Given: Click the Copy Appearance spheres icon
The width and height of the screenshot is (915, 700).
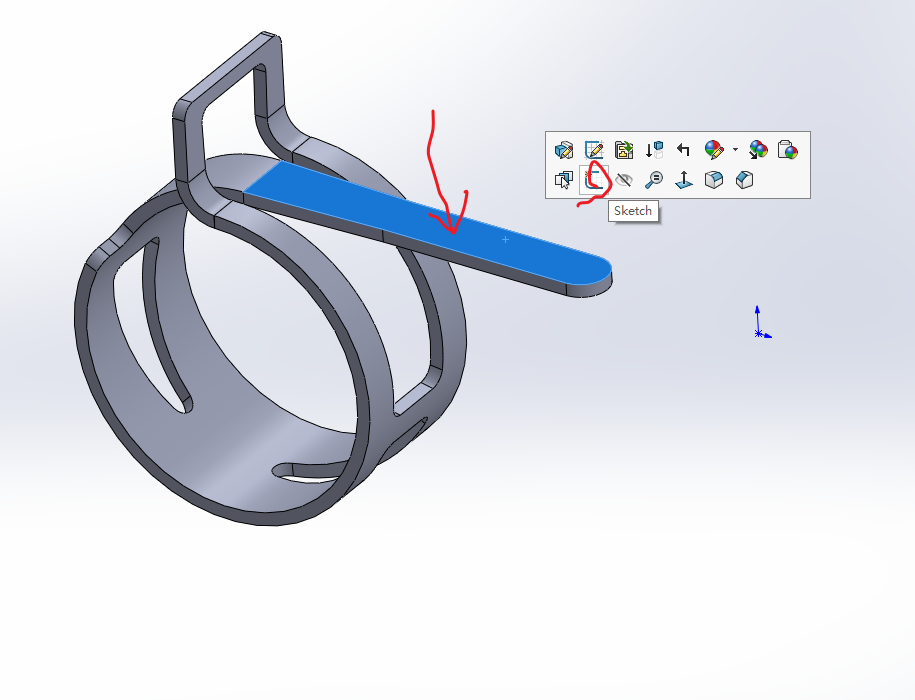Looking at the screenshot, I should click(x=759, y=150).
